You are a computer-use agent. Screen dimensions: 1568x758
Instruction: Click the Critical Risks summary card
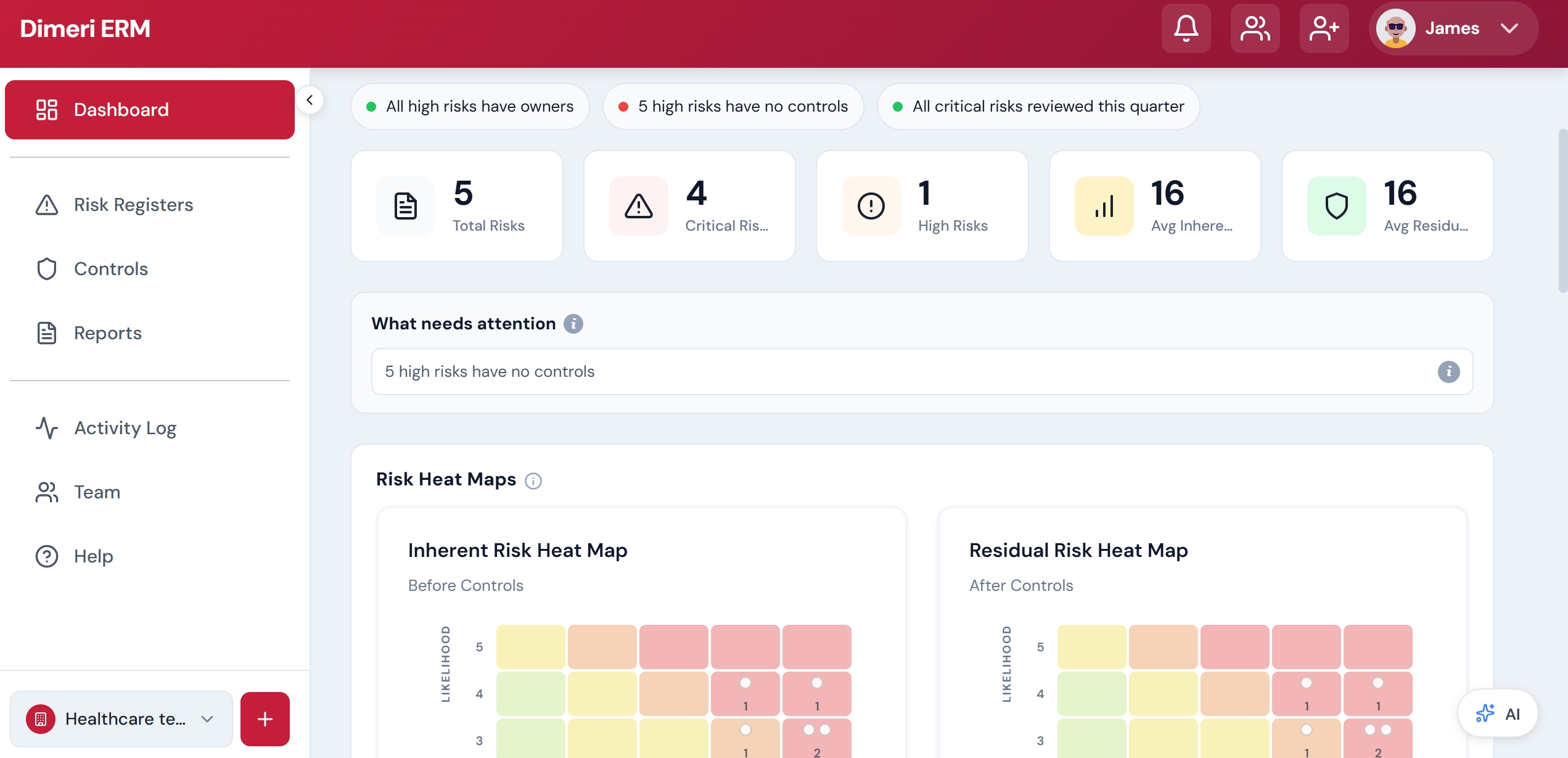pos(689,206)
